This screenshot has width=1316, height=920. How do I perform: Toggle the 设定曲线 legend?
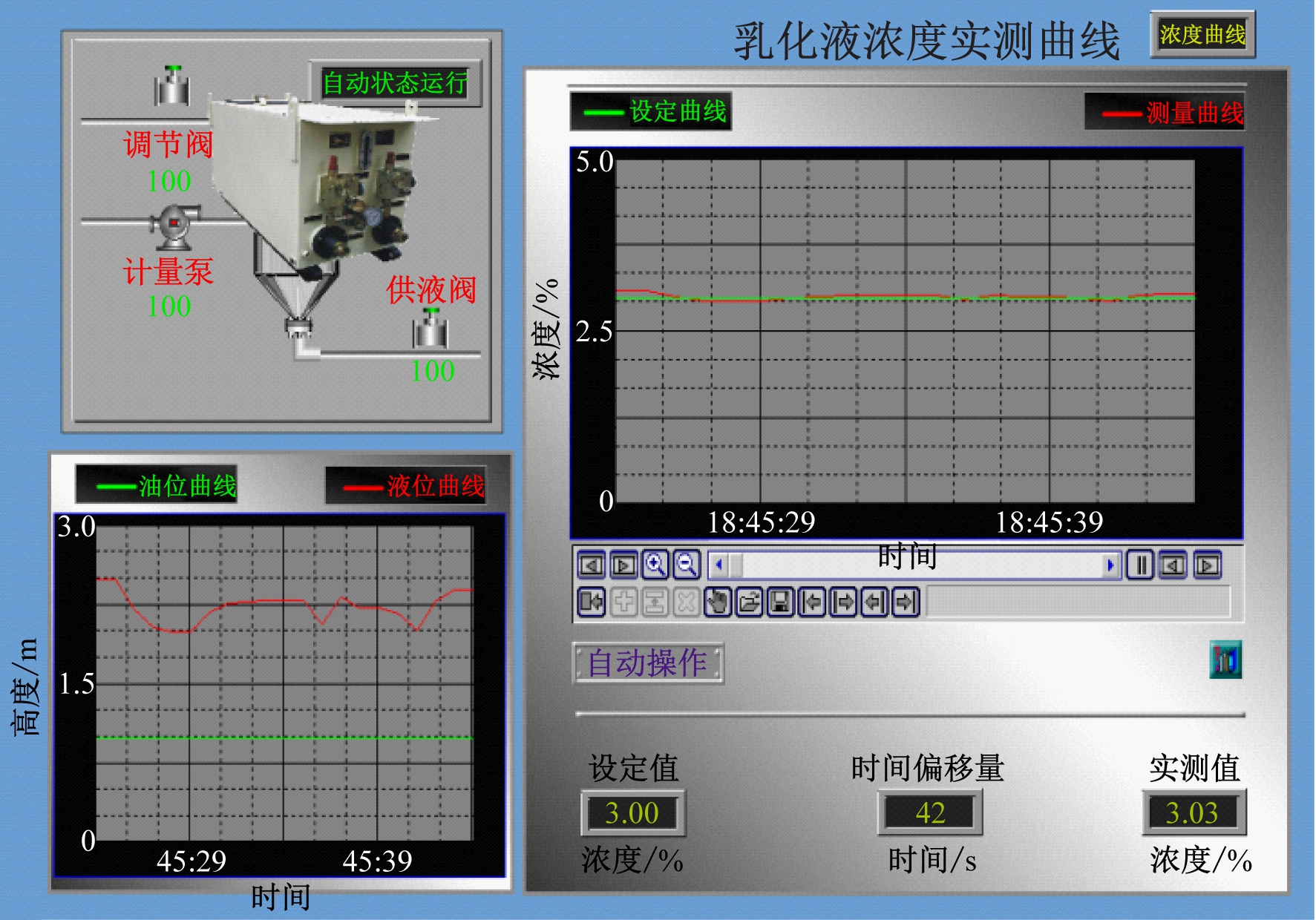(x=651, y=112)
